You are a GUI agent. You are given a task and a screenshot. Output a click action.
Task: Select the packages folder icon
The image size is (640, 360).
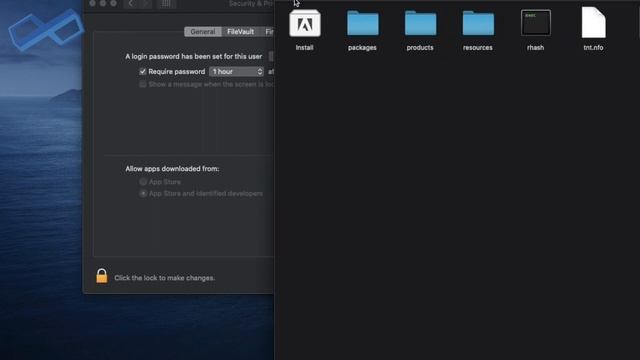click(362, 23)
